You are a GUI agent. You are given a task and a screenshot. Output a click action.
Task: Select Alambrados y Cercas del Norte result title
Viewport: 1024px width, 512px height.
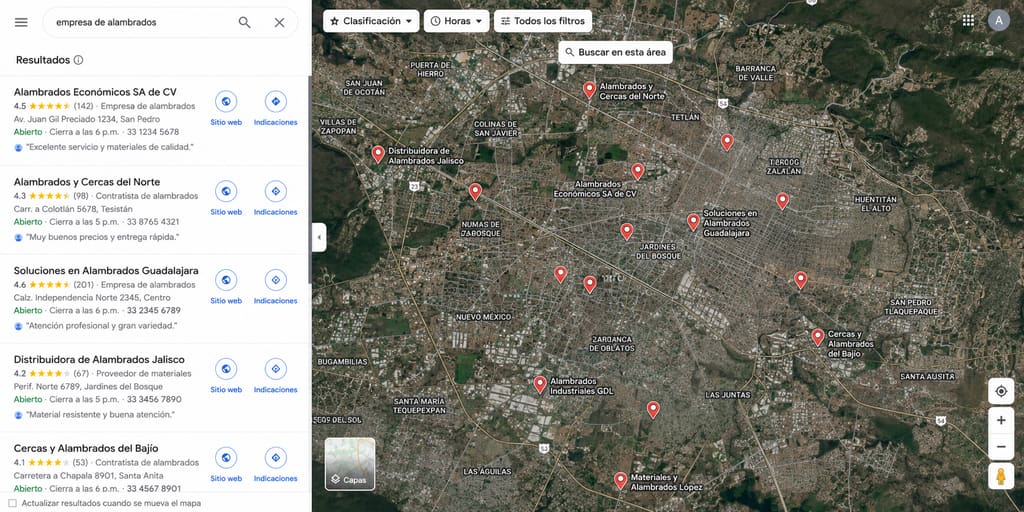(87, 182)
